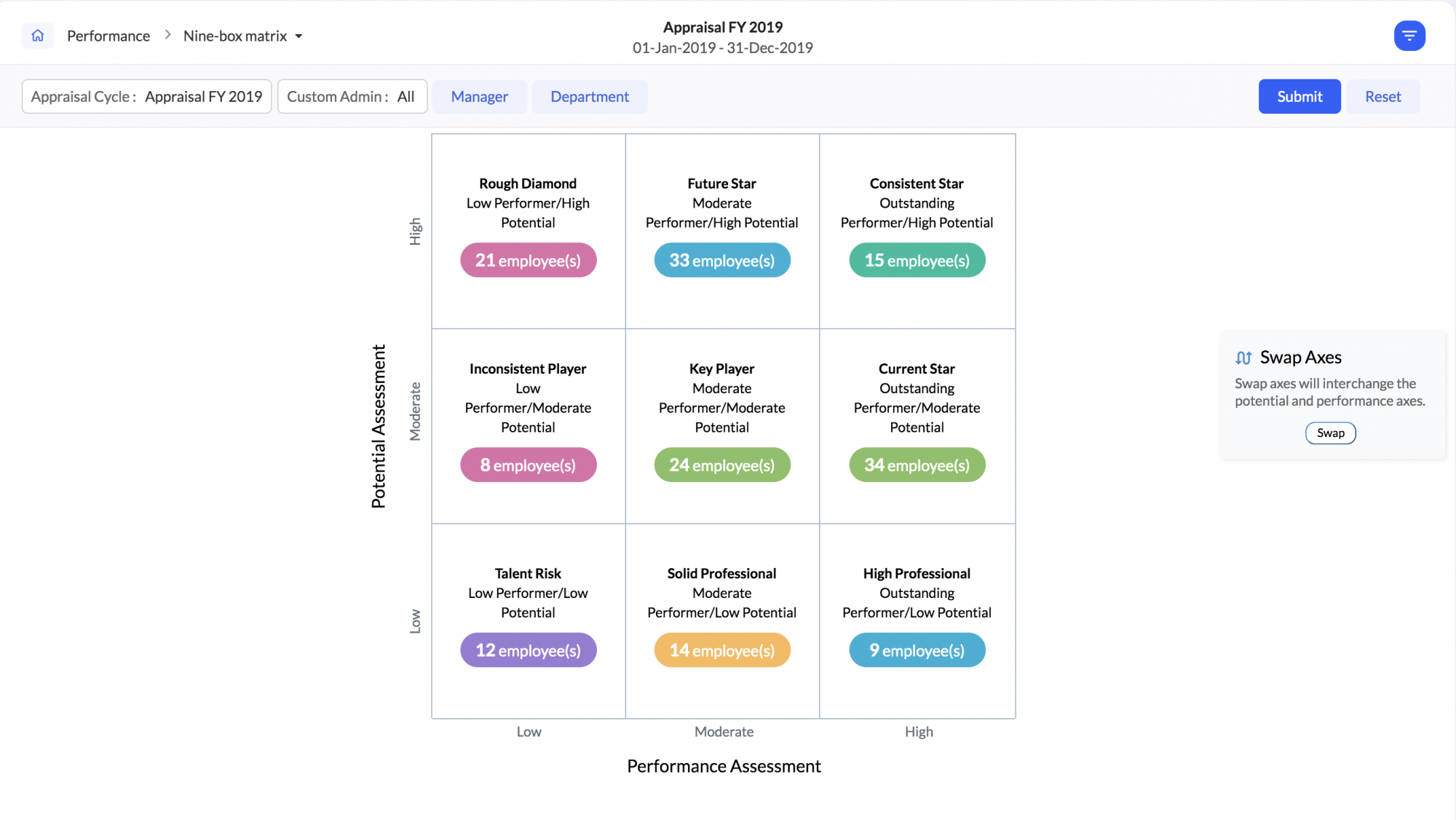Click Submit to confirm changes
The image size is (1456, 820).
click(1299, 96)
